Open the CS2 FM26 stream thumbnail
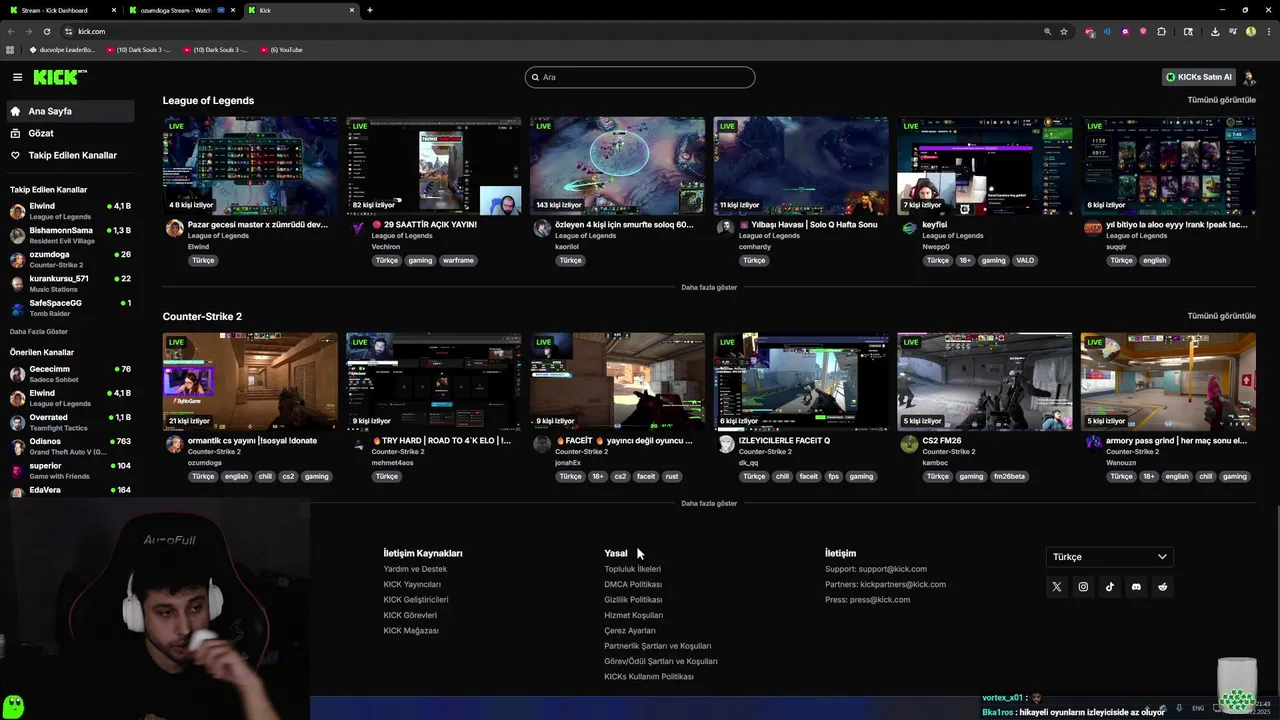The height and width of the screenshot is (720, 1280). tap(985, 382)
